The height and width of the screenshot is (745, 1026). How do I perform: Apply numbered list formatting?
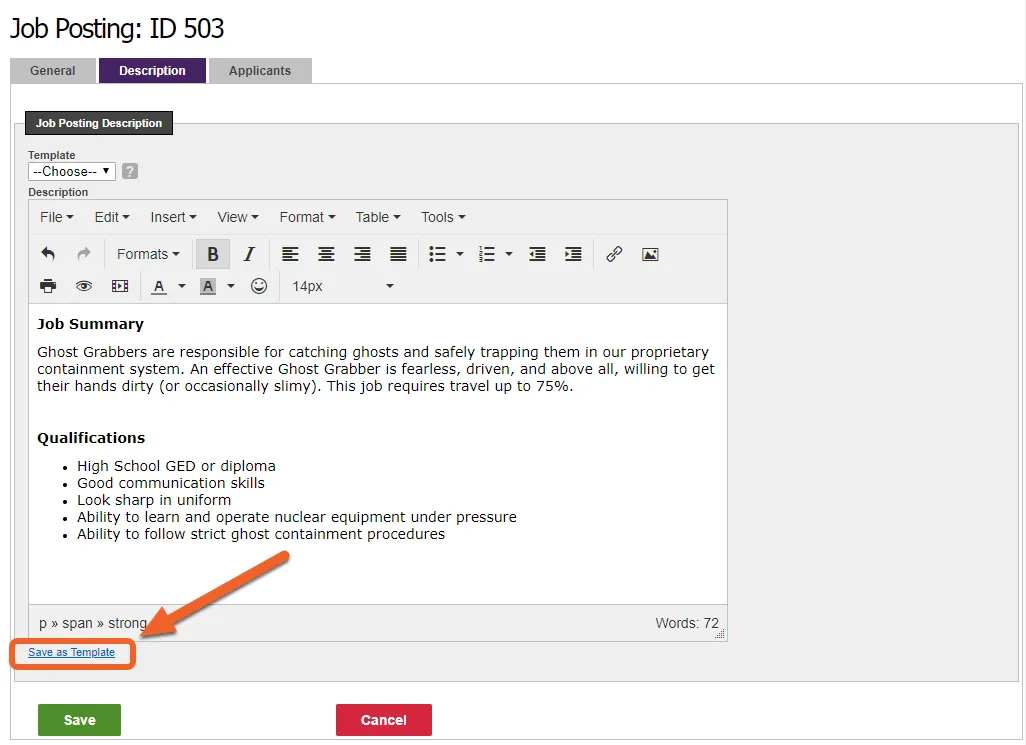pyautogui.click(x=486, y=254)
